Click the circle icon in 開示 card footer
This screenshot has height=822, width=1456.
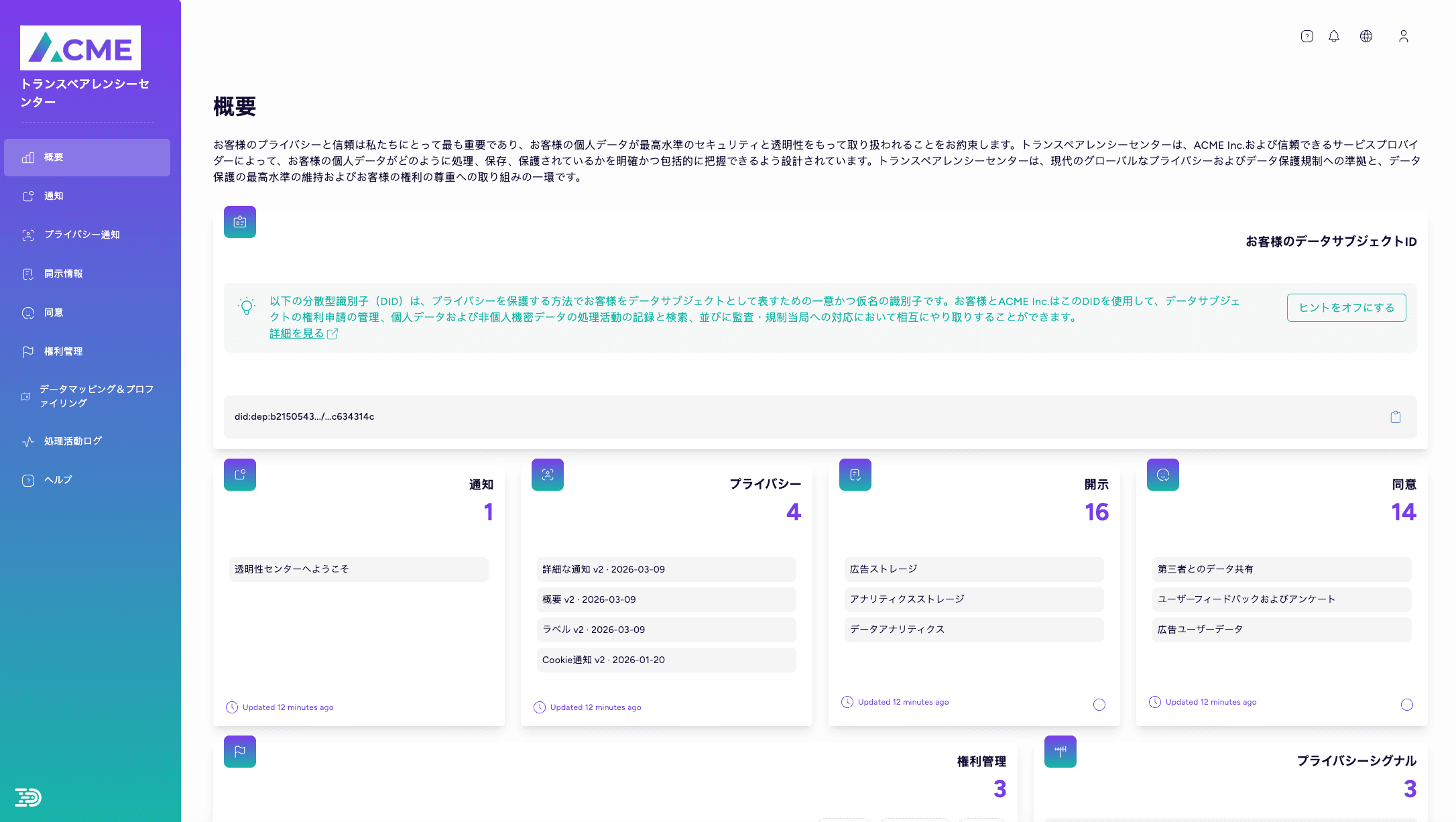coord(1099,705)
